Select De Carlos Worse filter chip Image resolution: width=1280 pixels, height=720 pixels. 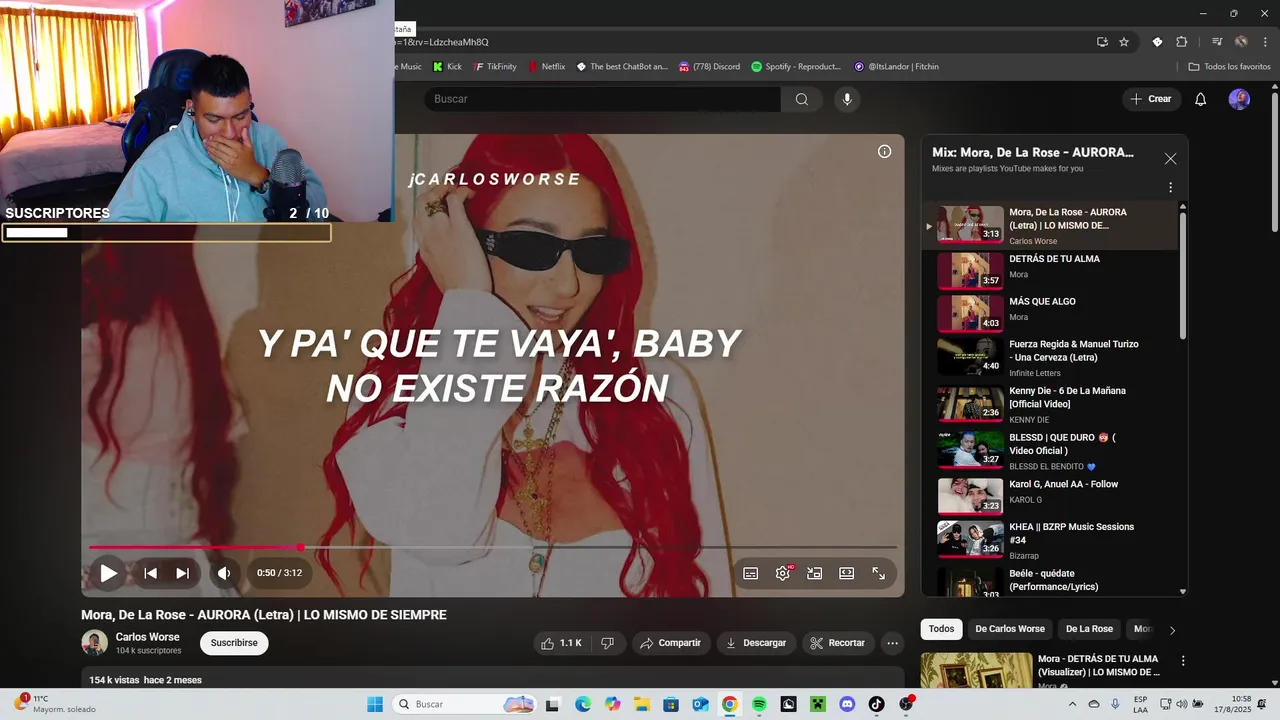[x=1010, y=629]
